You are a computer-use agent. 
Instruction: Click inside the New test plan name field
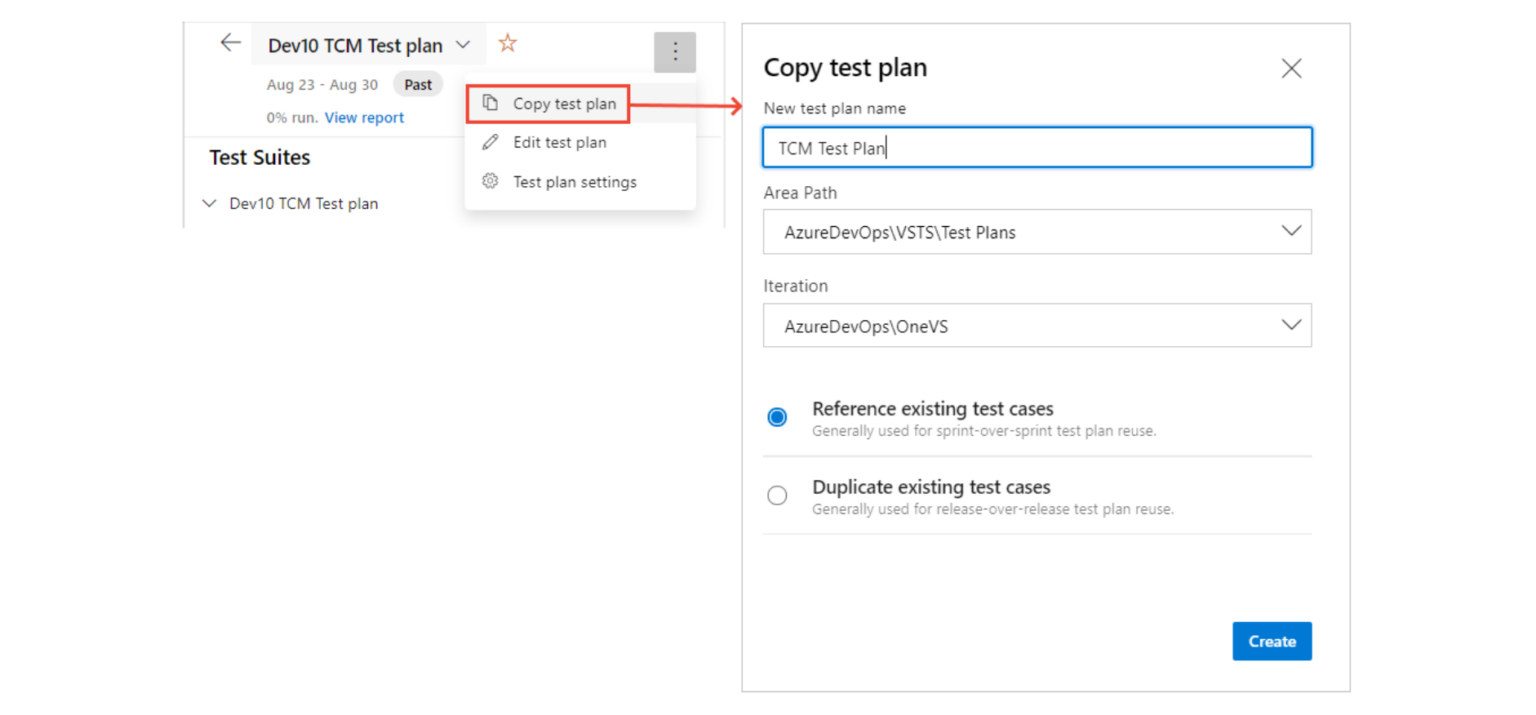click(x=1037, y=146)
